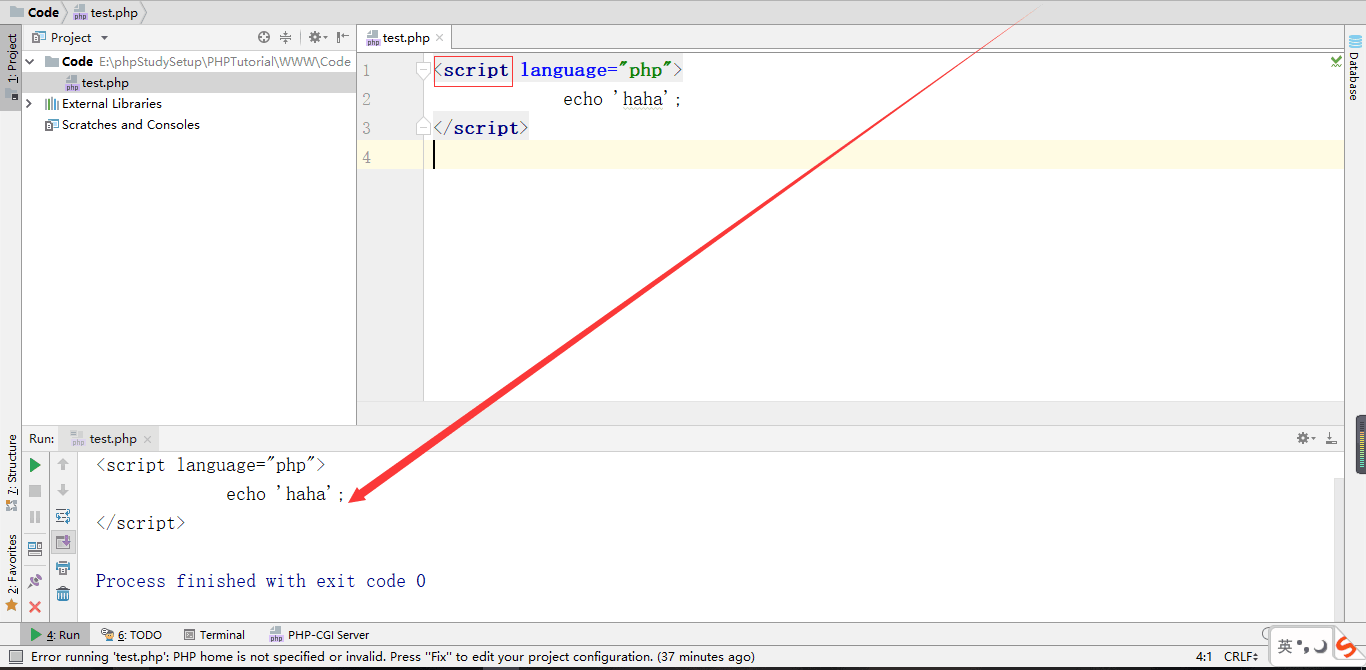Click line number 2 in gutter
The height and width of the screenshot is (670, 1366).
click(x=367, y=99)
